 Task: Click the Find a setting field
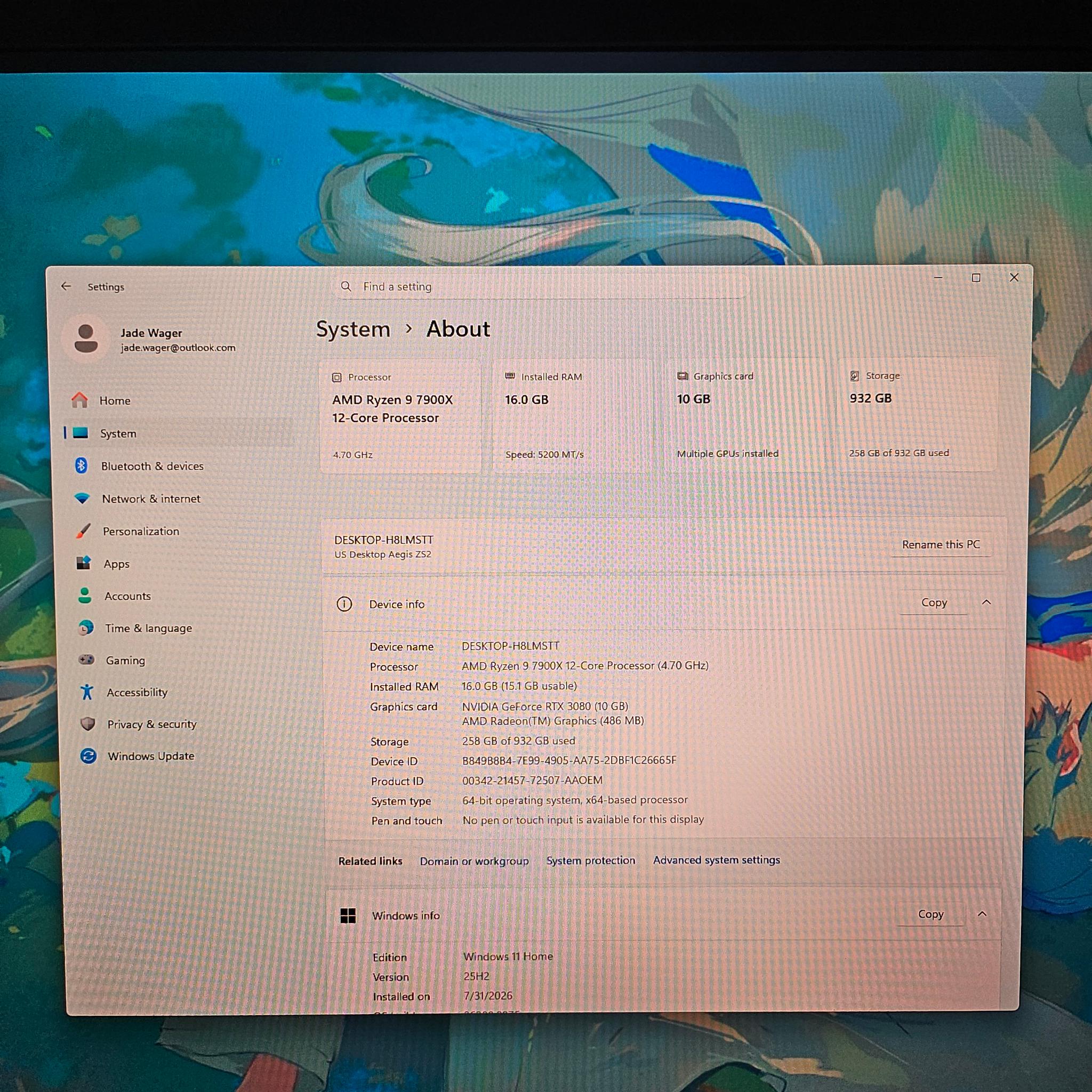click(542, 286)
